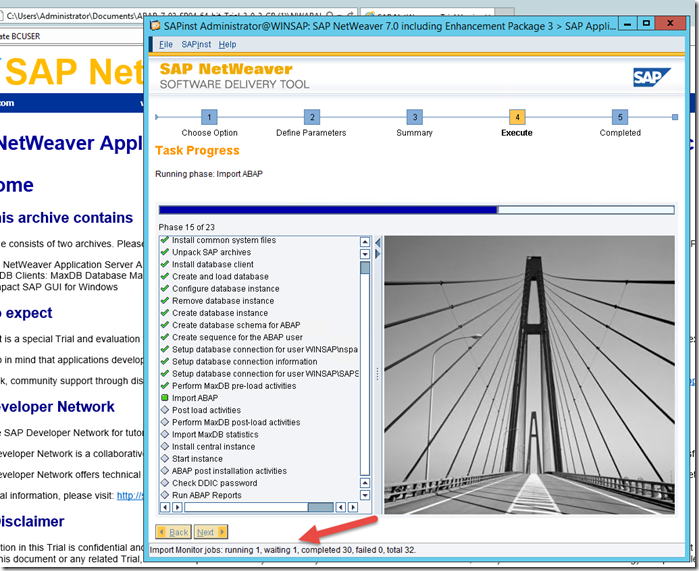Collapse the task list pane with left arrow
This screenshot has height=571, width=699.
378,243
